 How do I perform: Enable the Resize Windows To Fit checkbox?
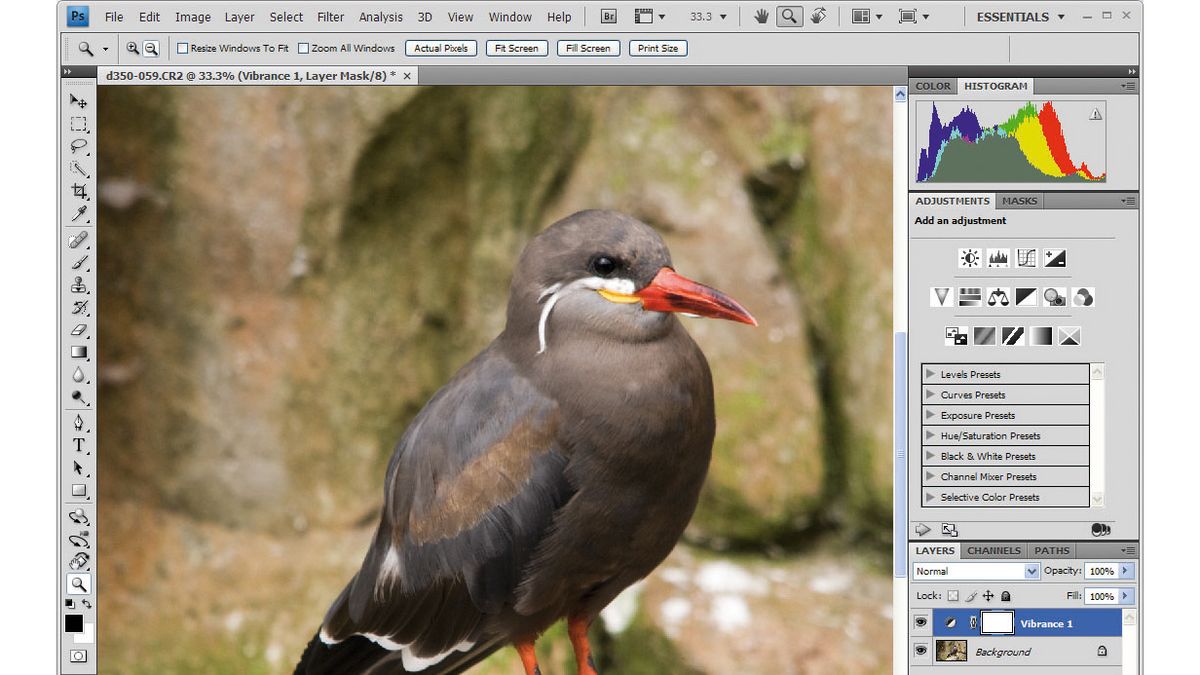(x=183, y=47)
